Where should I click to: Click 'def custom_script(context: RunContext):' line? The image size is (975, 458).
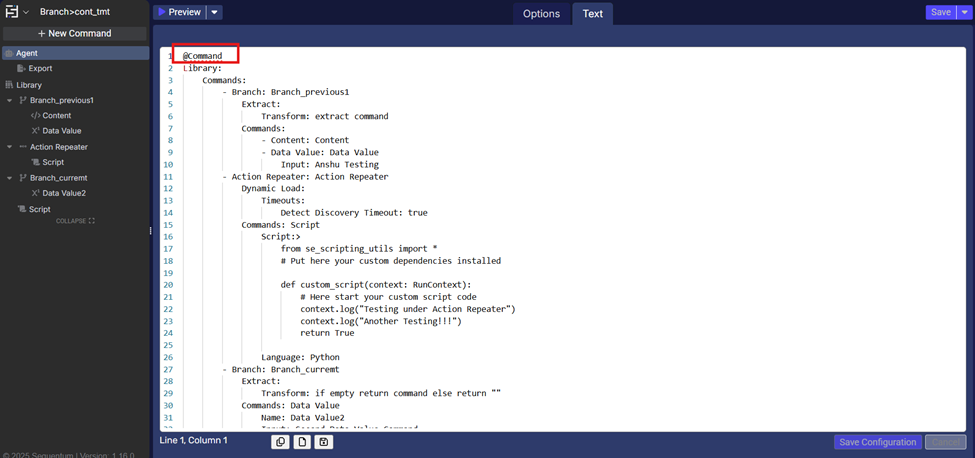pyautogui.click(x=376, y=285)
